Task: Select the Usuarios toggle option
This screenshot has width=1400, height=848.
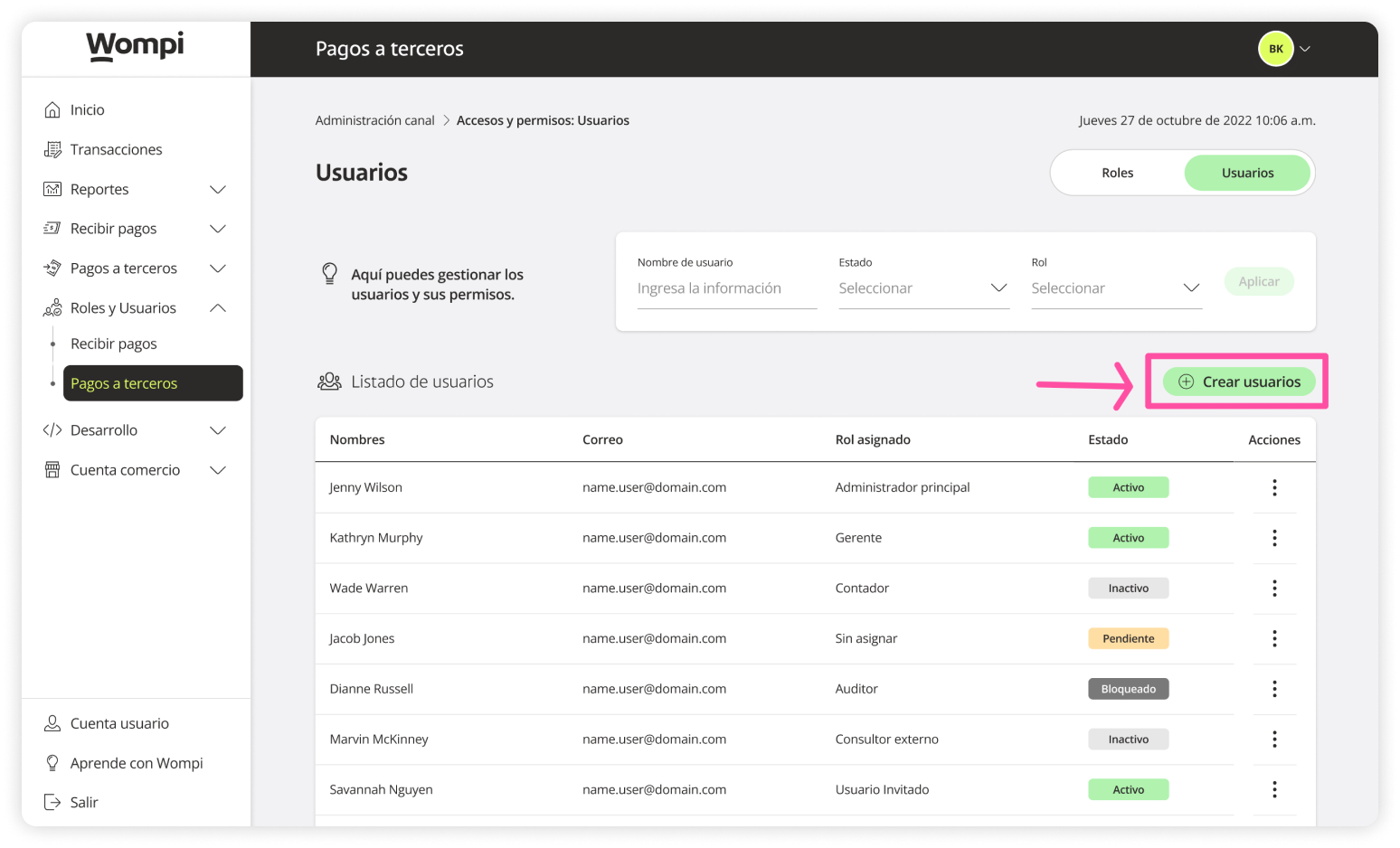Action: pos(1247,173)
